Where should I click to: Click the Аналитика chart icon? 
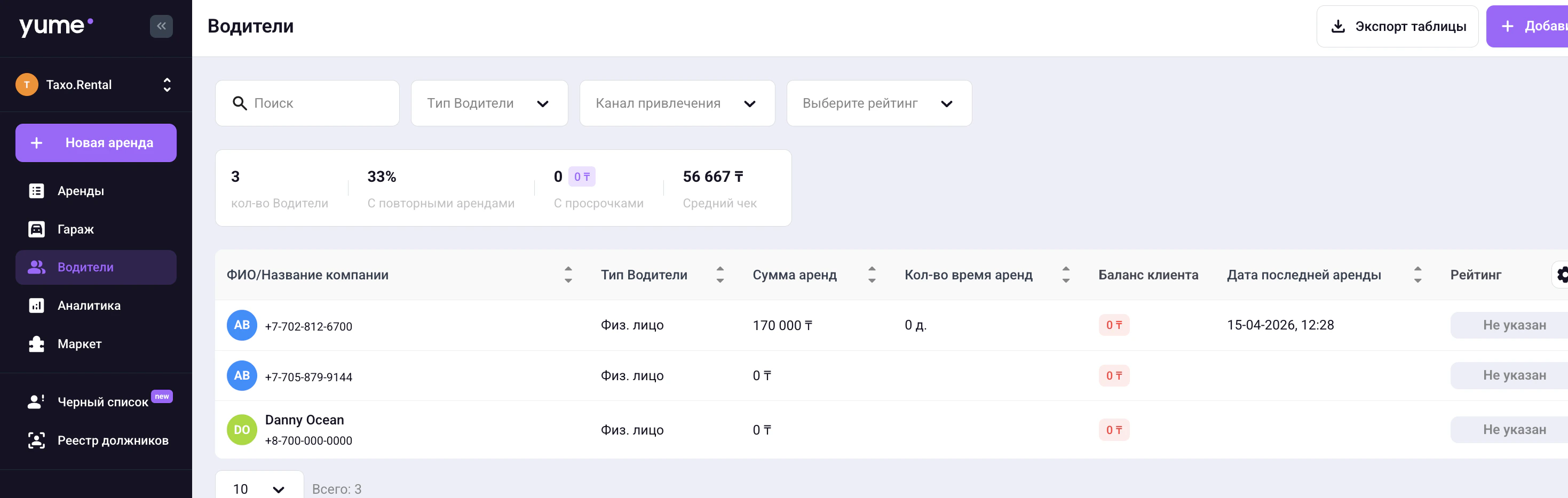pos(36,306)
